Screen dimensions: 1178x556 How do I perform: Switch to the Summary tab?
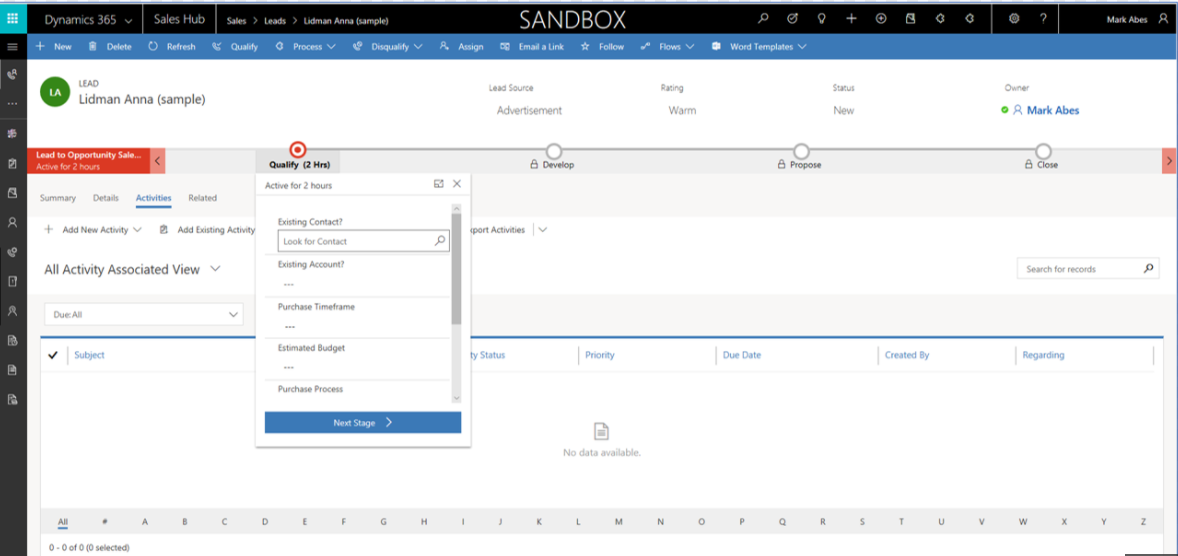coord(58,198)
